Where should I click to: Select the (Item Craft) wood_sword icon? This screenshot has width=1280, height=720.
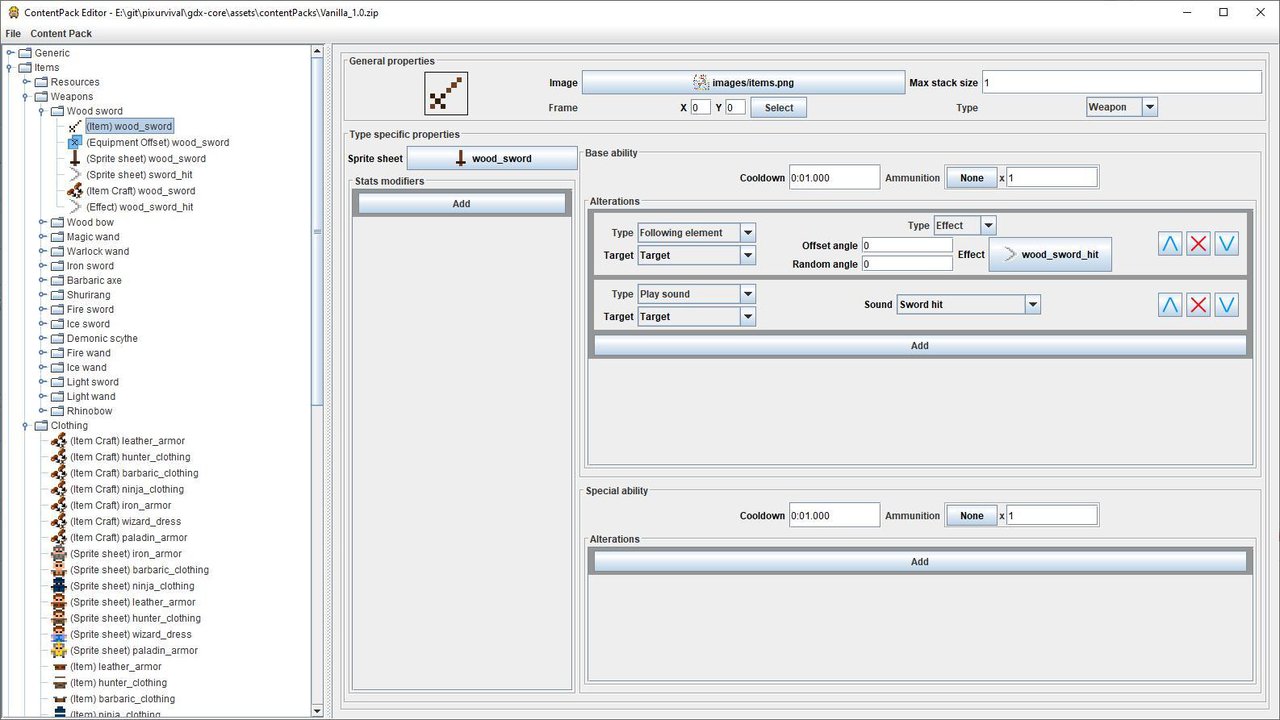75,191
